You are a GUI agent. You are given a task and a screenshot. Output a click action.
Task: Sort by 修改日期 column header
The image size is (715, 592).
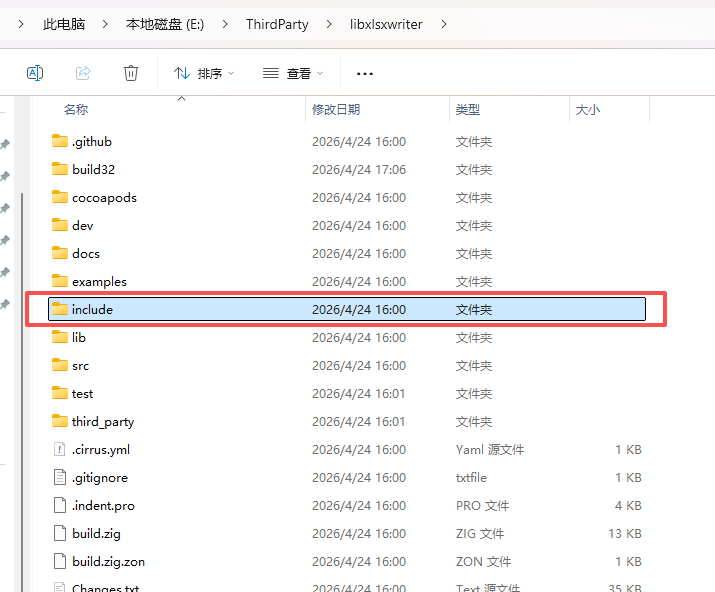[336, 109]
